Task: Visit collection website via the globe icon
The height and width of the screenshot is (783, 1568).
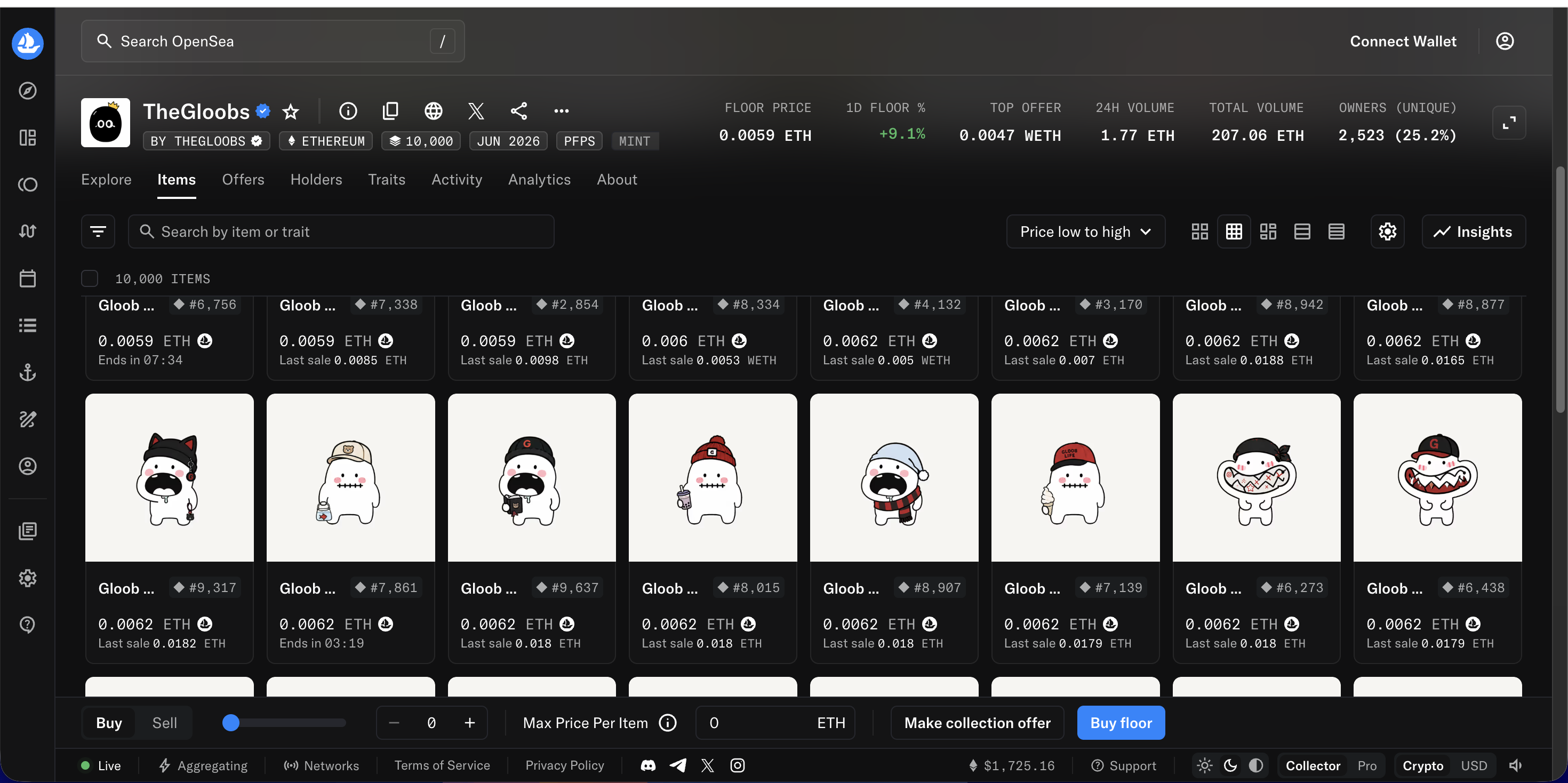Action: [x=434, y=111]
